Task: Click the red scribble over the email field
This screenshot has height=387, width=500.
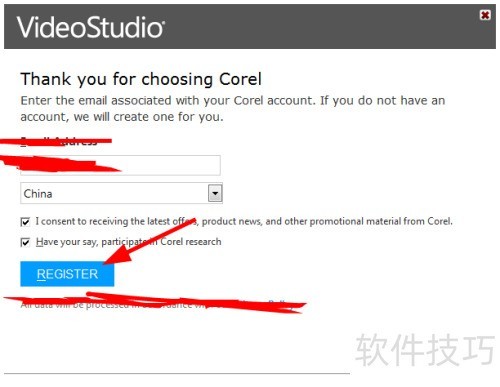Action: (x=60, y=164)
